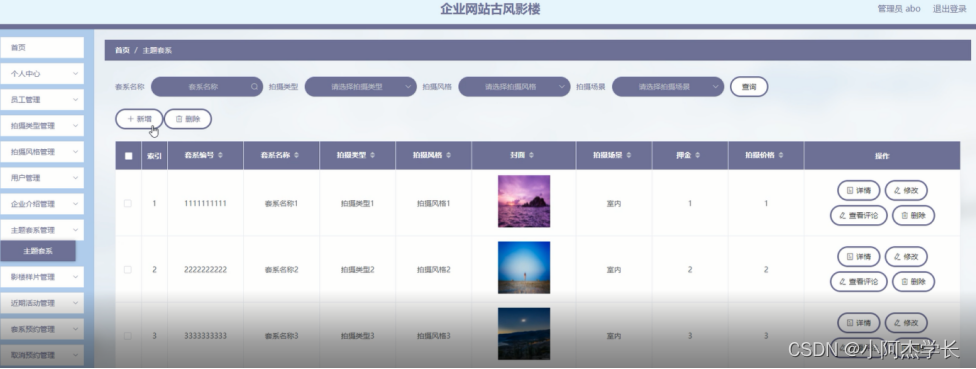The image size is (976, 369).
Task: Expand the 企业介绍管理 sidebar menu
Action: click(42, 204)
